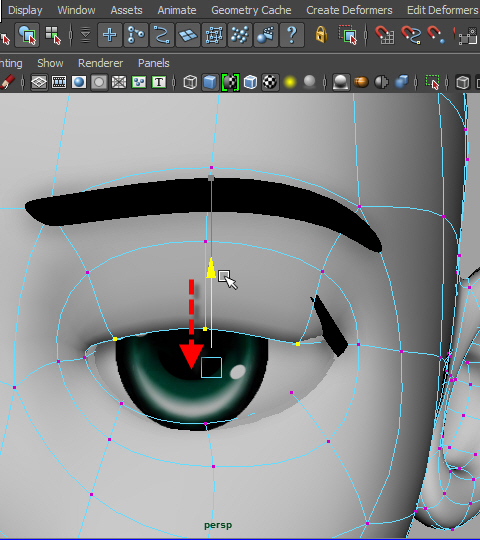Open the Animate menu
This screenshot has width=480, height=540.
[177, 10]
